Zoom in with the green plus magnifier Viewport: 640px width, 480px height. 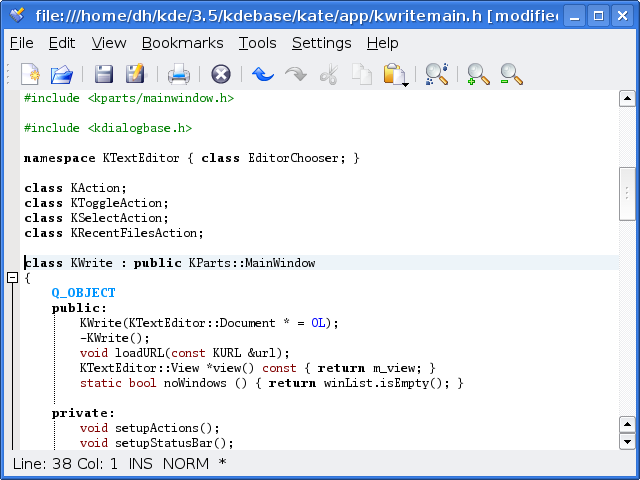click(x=479, y=74)
